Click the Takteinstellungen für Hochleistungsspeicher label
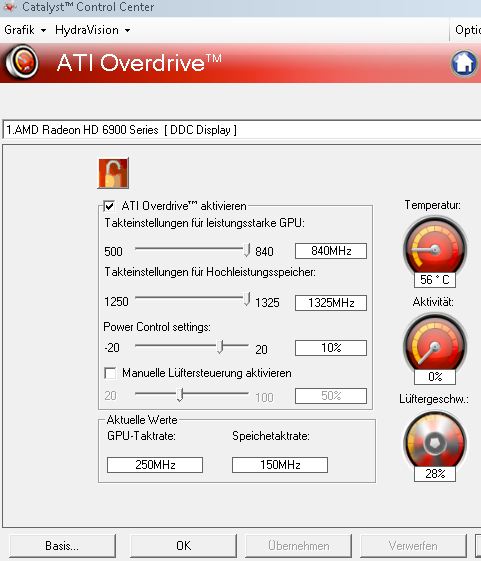The image size is (481, 561). click(x=210, y=272)
